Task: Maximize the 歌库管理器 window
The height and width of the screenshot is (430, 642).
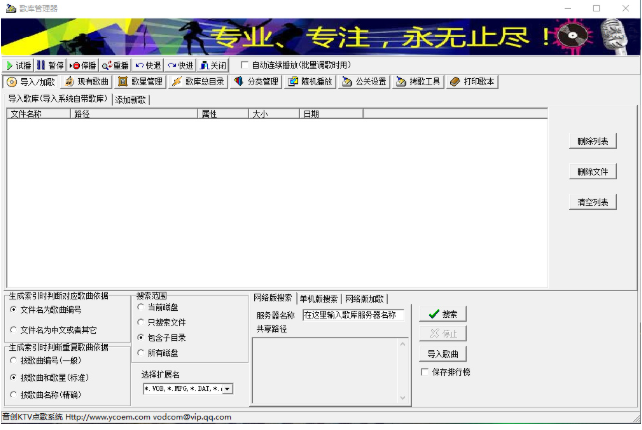Action: pos(597,8)
